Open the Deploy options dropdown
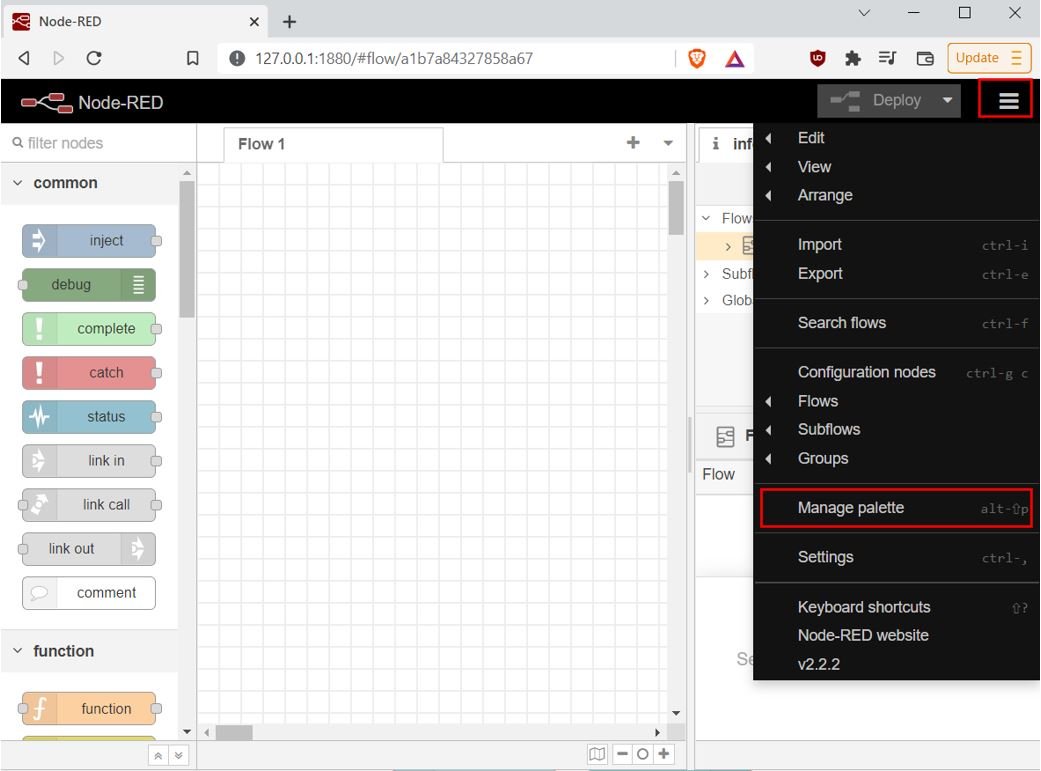Screen dimensions: 1041x771 coord(946,100)
